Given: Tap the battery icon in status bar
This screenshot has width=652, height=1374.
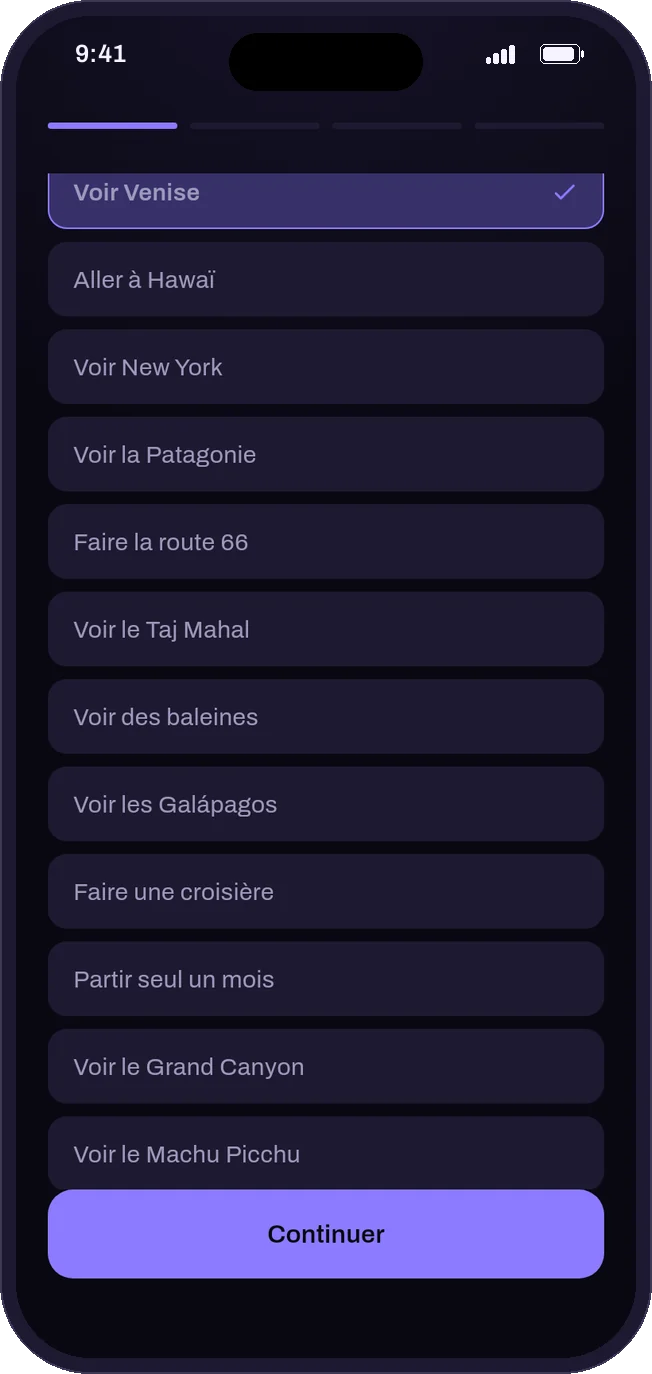Looking at the screenshot, I should pos(562,54).
